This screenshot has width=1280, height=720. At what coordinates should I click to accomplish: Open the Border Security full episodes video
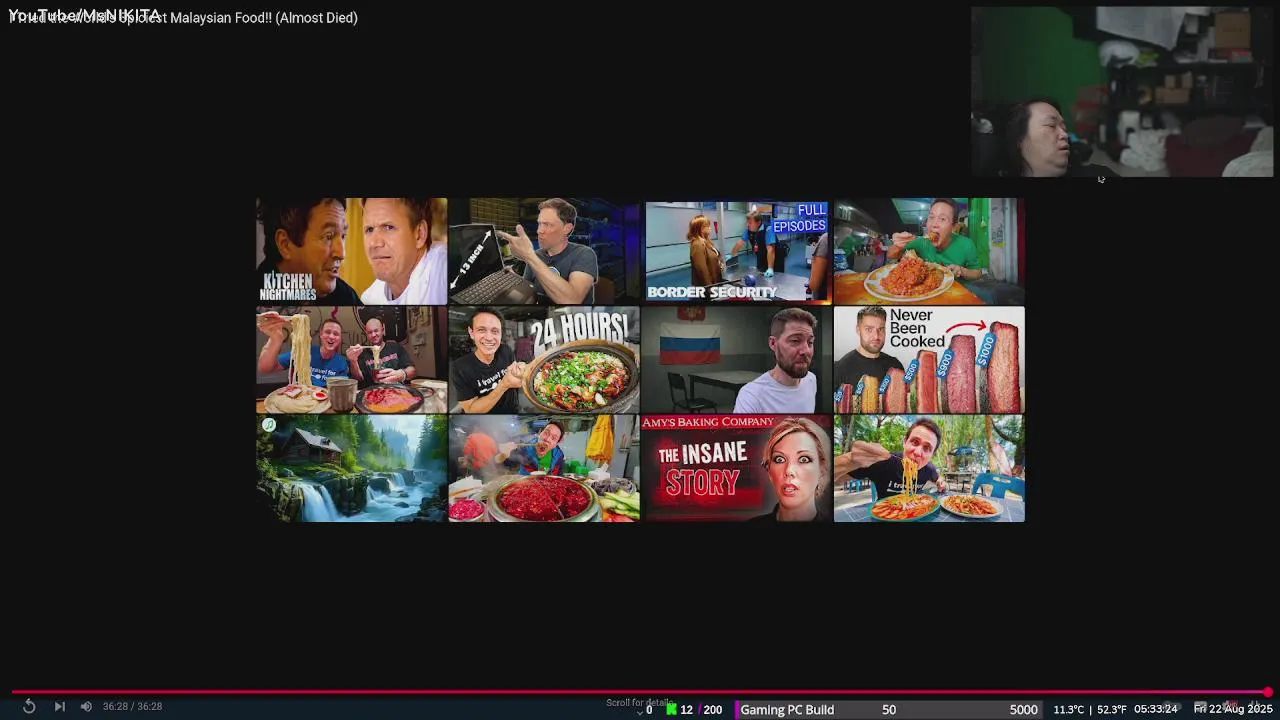tap(737, 251)
